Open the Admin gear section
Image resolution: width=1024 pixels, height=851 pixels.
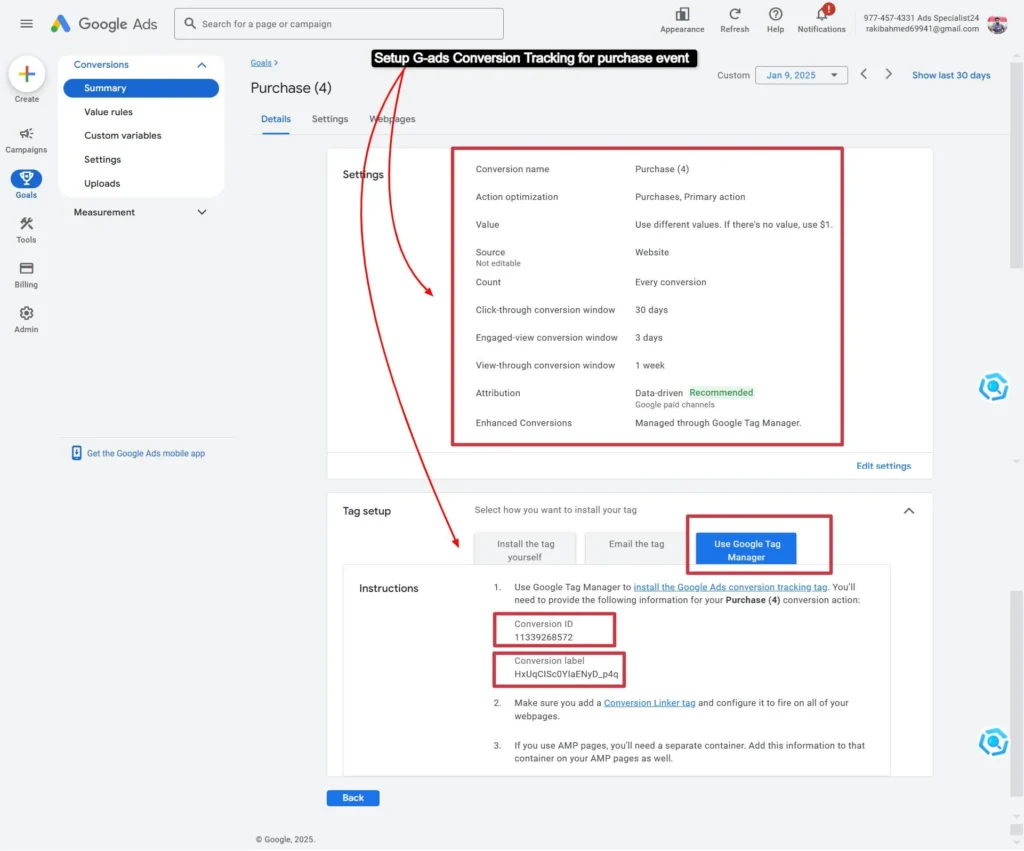(26, 319)
